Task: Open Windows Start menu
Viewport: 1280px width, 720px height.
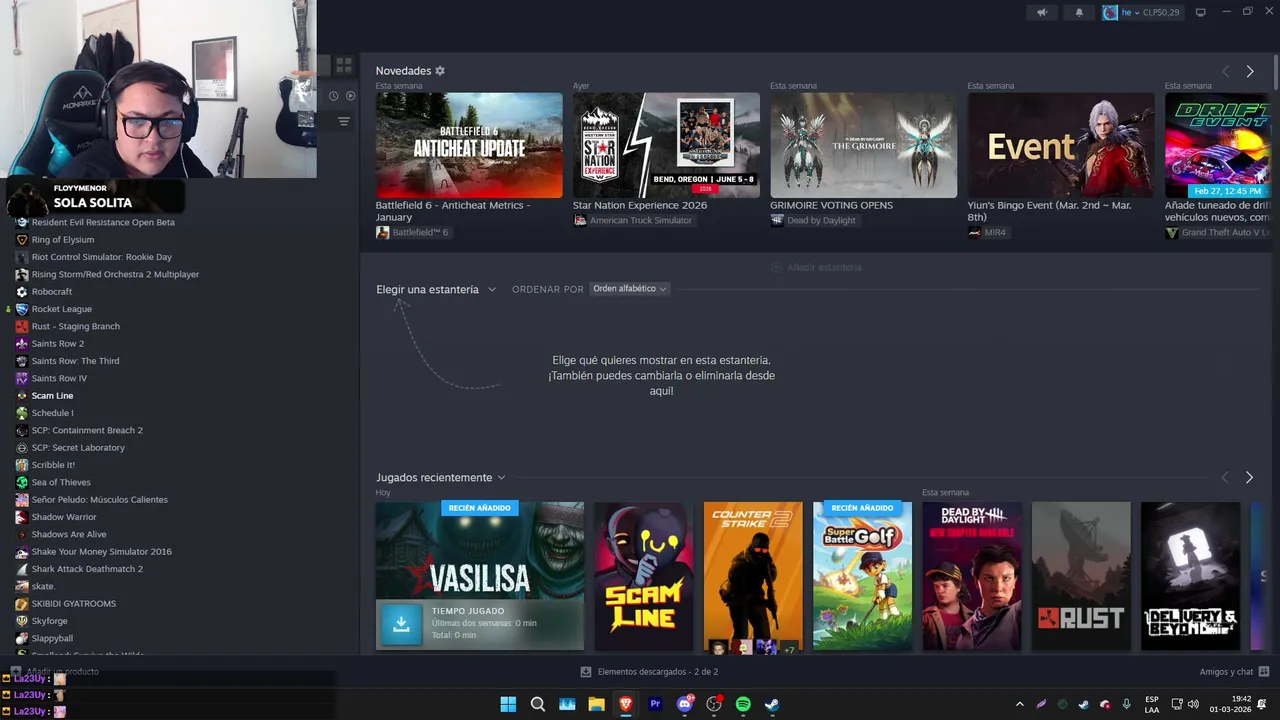Action: 508,704
